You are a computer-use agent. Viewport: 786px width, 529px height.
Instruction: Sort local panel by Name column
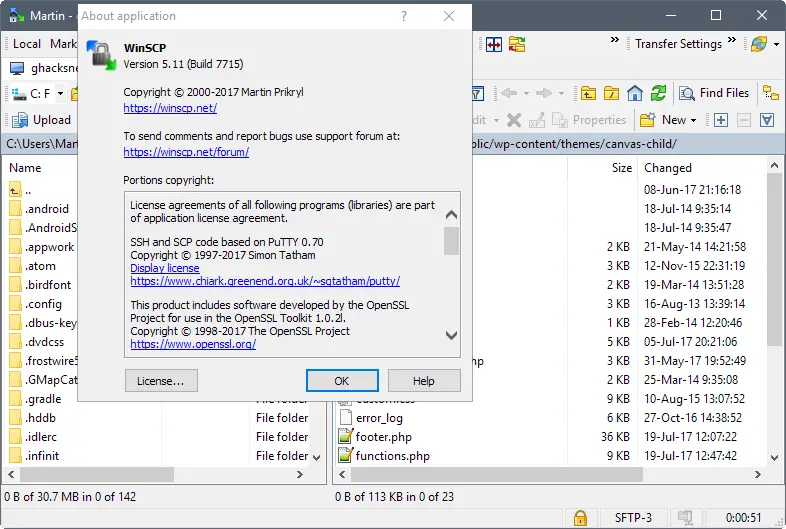coord(25,168)
